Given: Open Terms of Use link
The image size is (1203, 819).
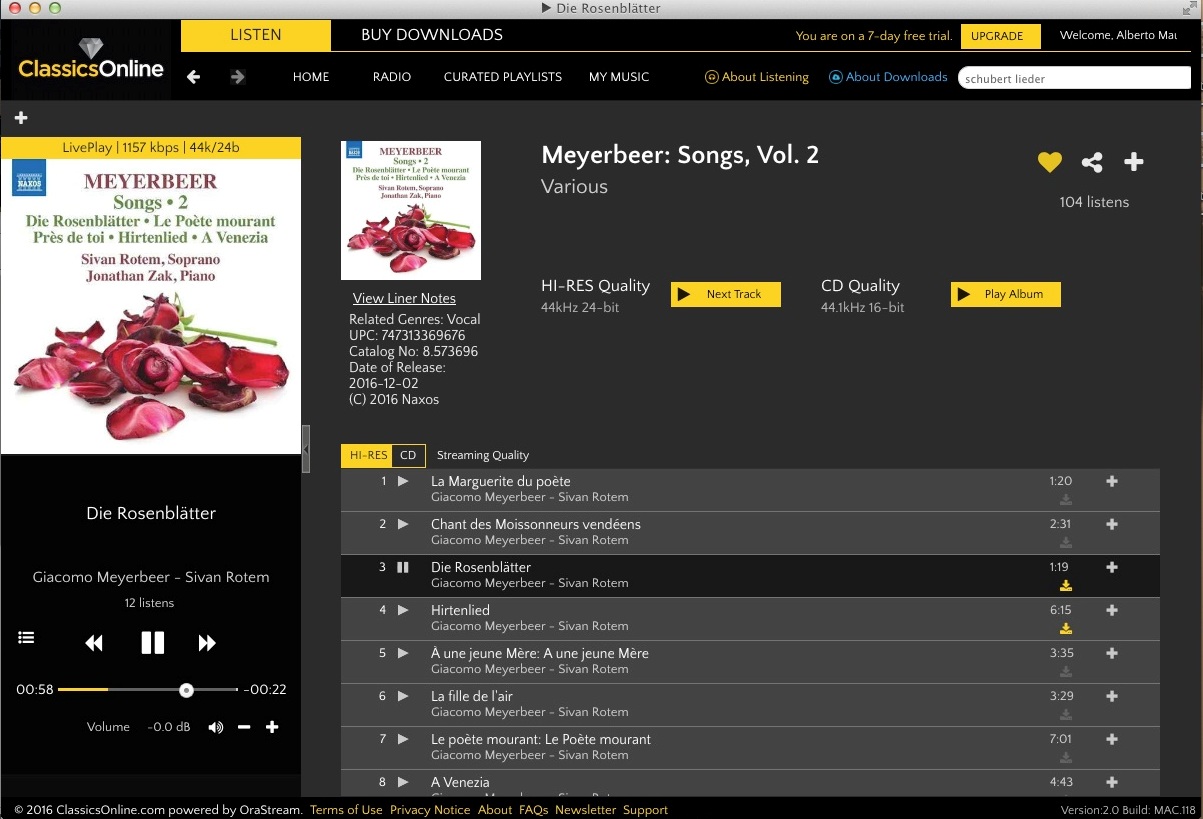Looking at the screenshot, I should (x=346, y=810).
